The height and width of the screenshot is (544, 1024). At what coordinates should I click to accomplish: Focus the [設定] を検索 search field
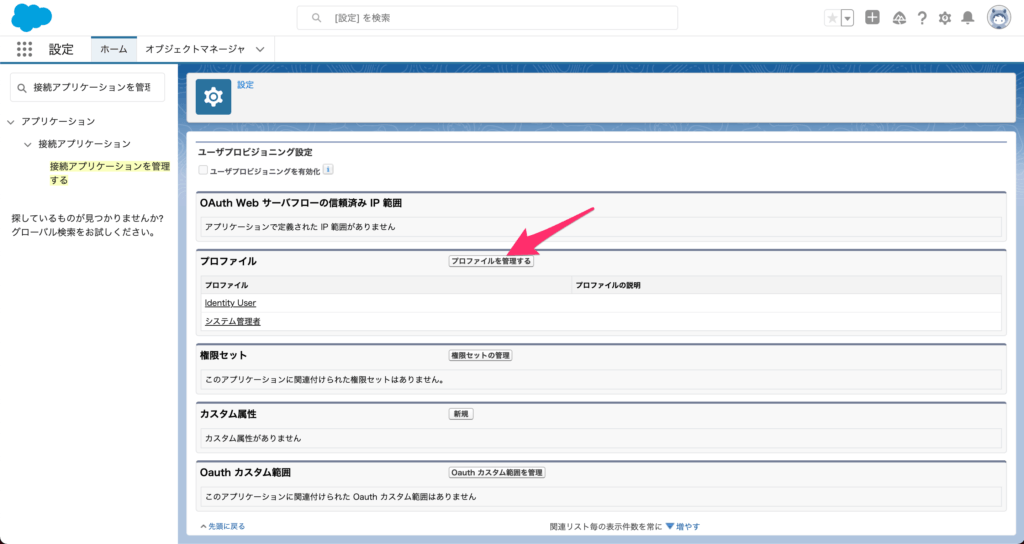[487, 18]
